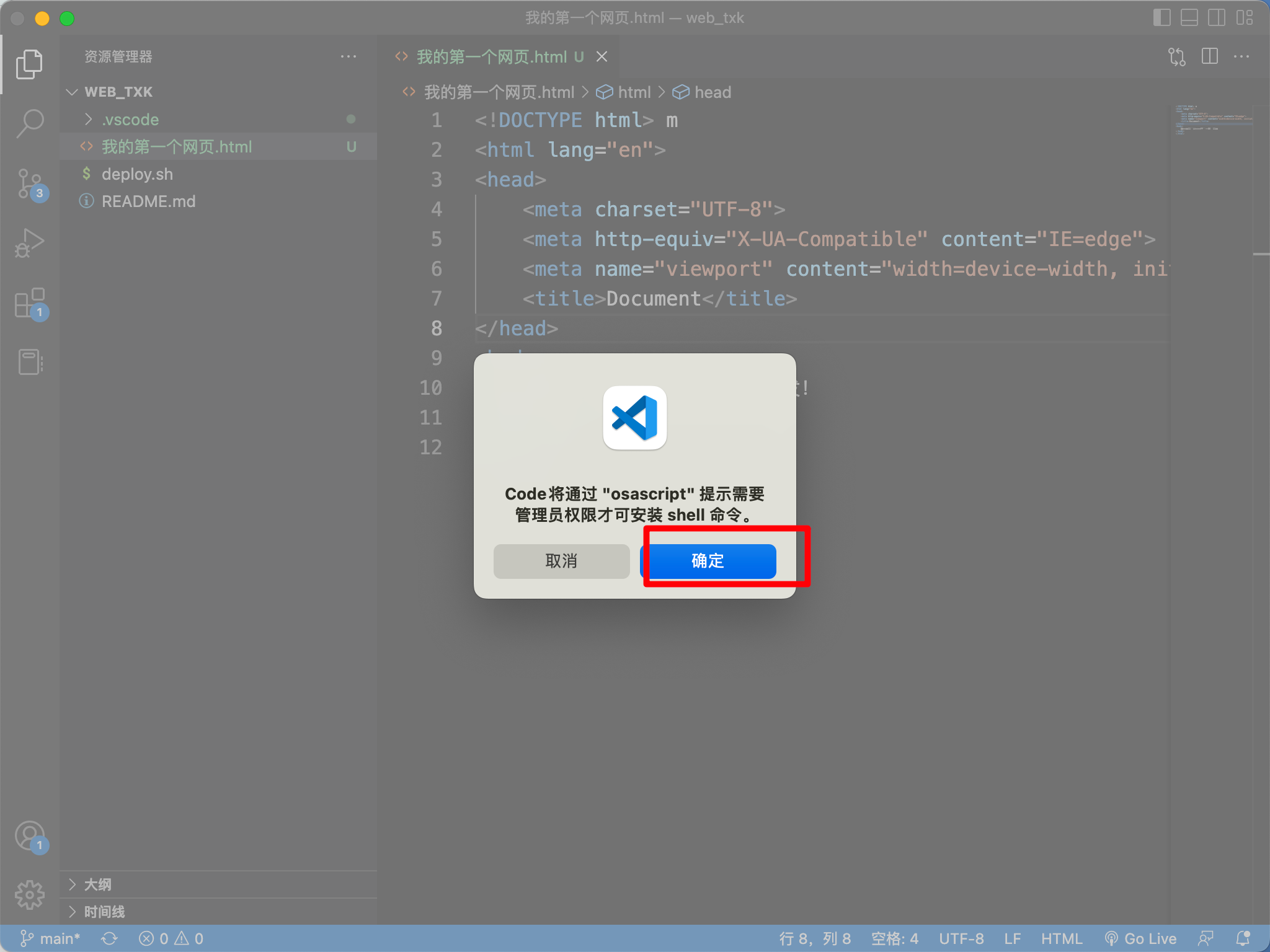Open the Explorer view icon
Viewport: 1270px width, 952px height.
pyautogui.click(x=29, y=64)
